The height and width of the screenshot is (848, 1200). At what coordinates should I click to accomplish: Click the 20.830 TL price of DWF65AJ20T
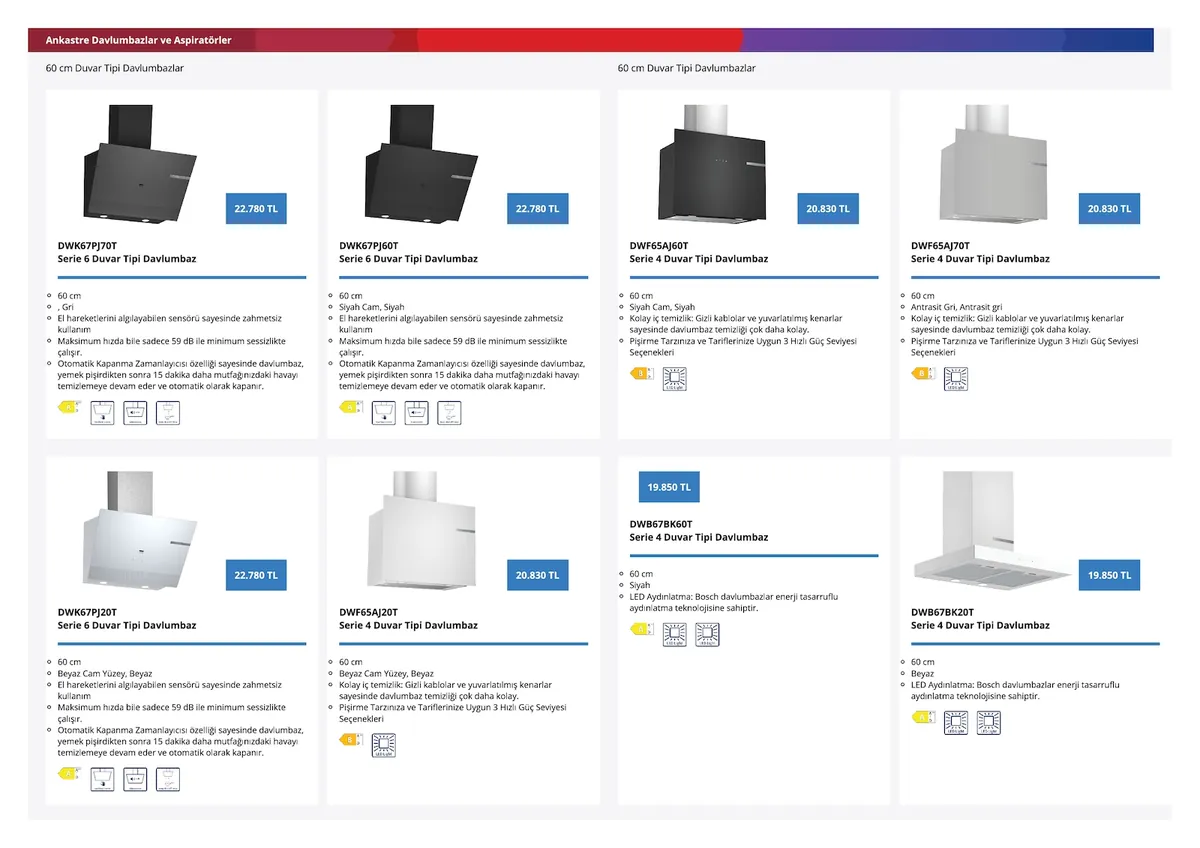pyautogui.click(x=537, y=576)
